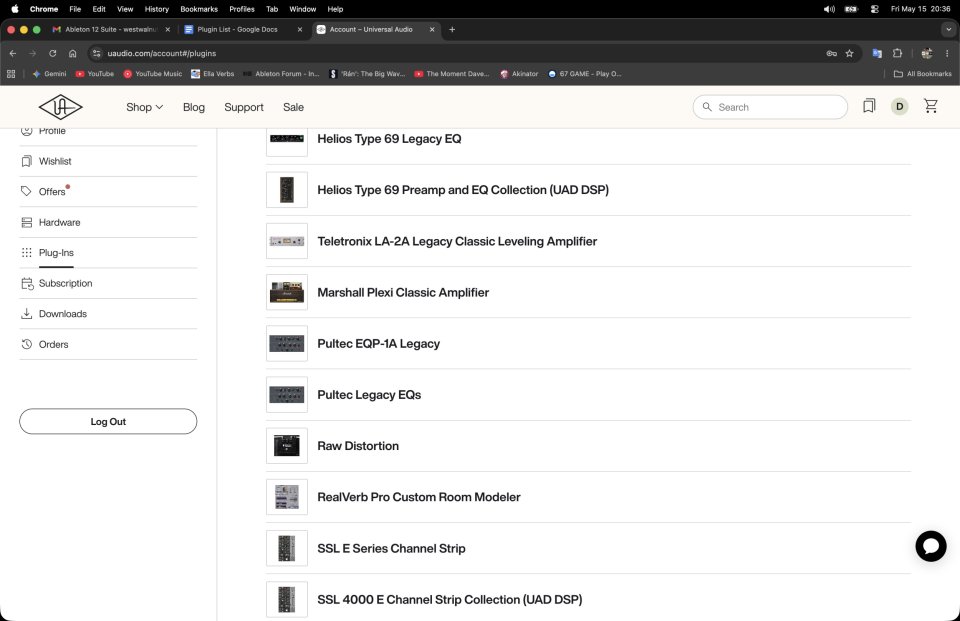Open a new browser tab
This screenshot has height=621, width=960.
pos(452,29)
